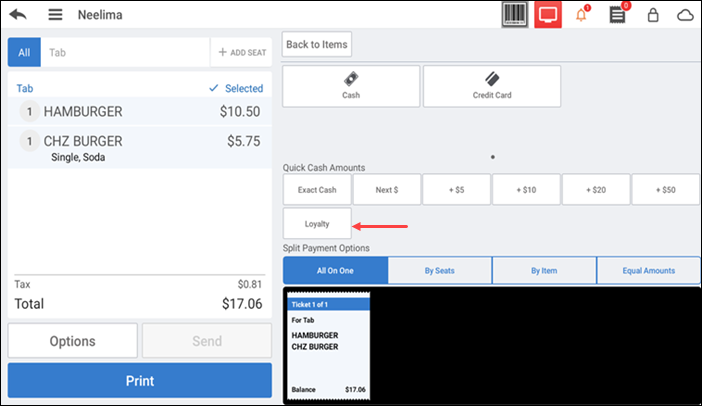Select the All seats tab
Image resolution: width=702 pixels, height=406 pixels.
click(24, 52)
